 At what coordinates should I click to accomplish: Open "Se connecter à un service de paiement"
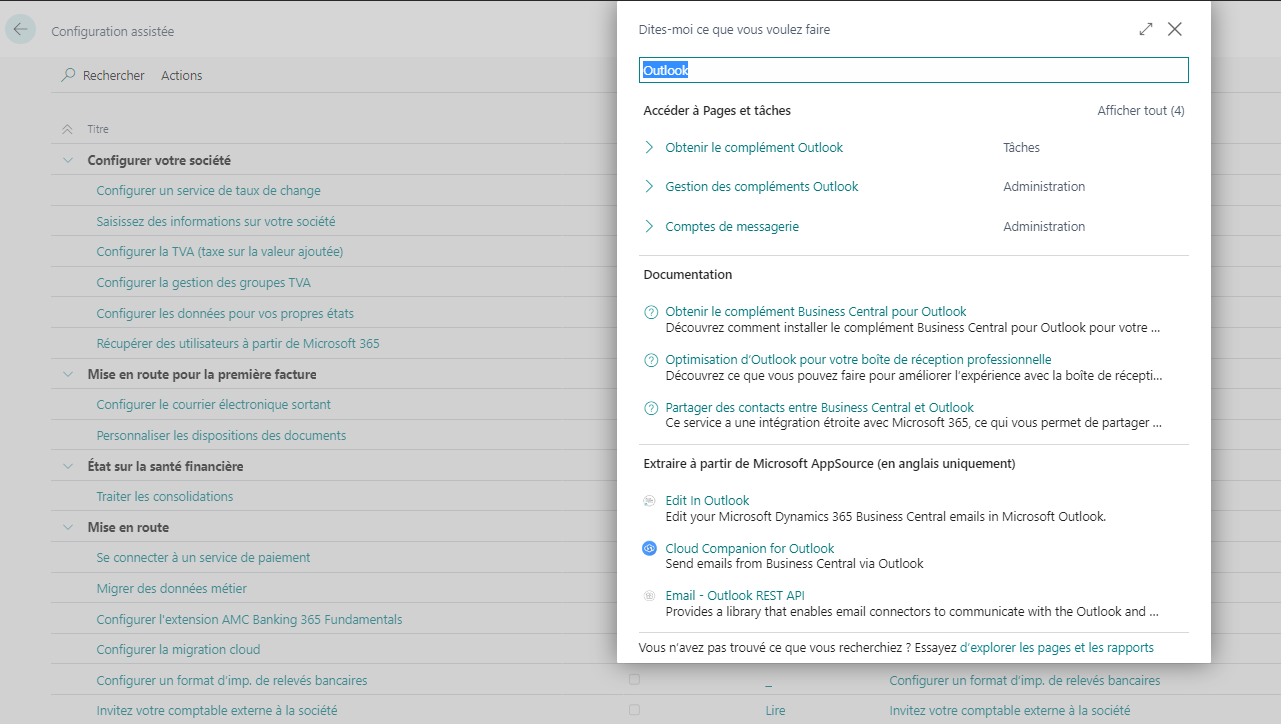coord(203,557)
